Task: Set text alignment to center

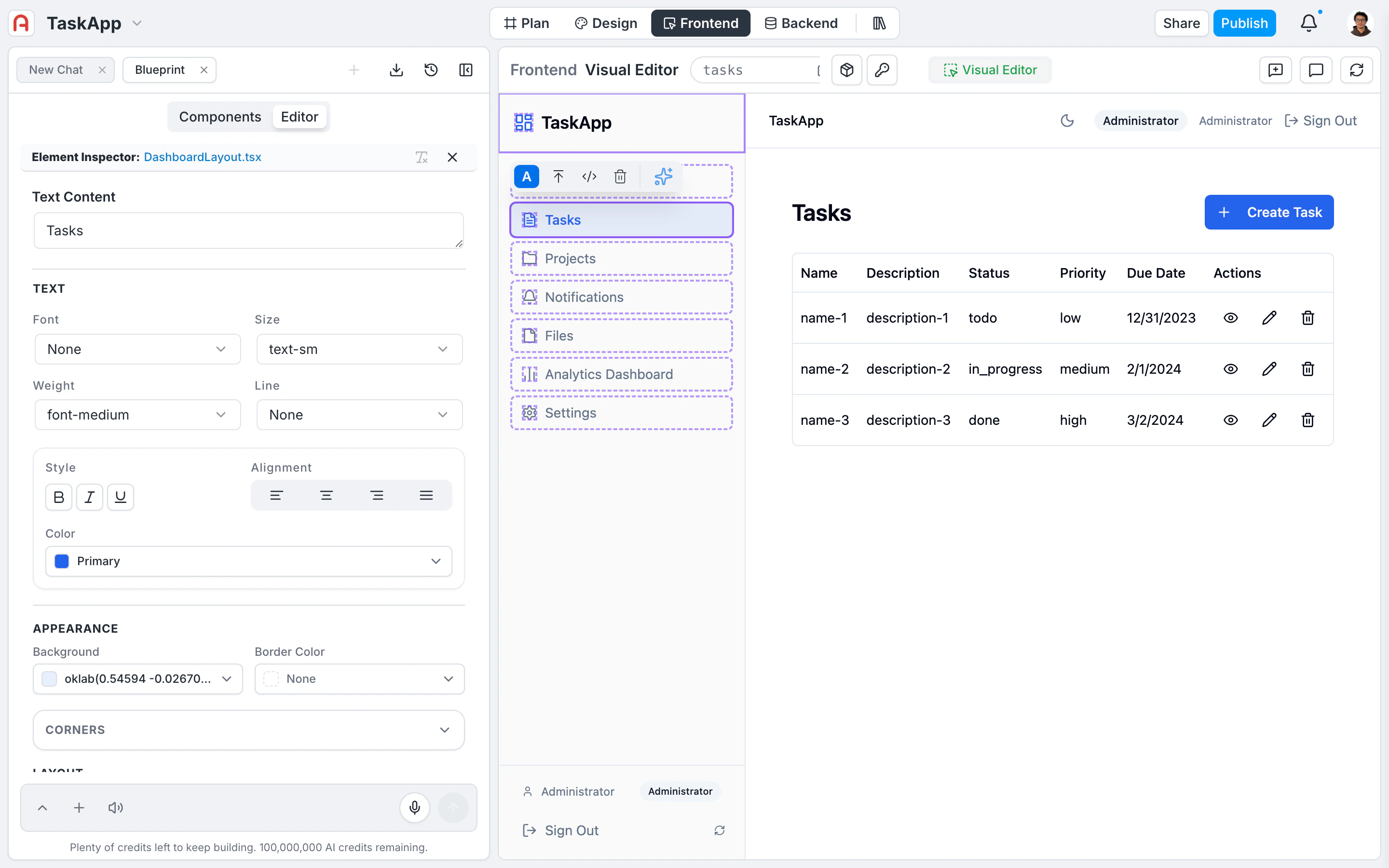Action: 327,495
